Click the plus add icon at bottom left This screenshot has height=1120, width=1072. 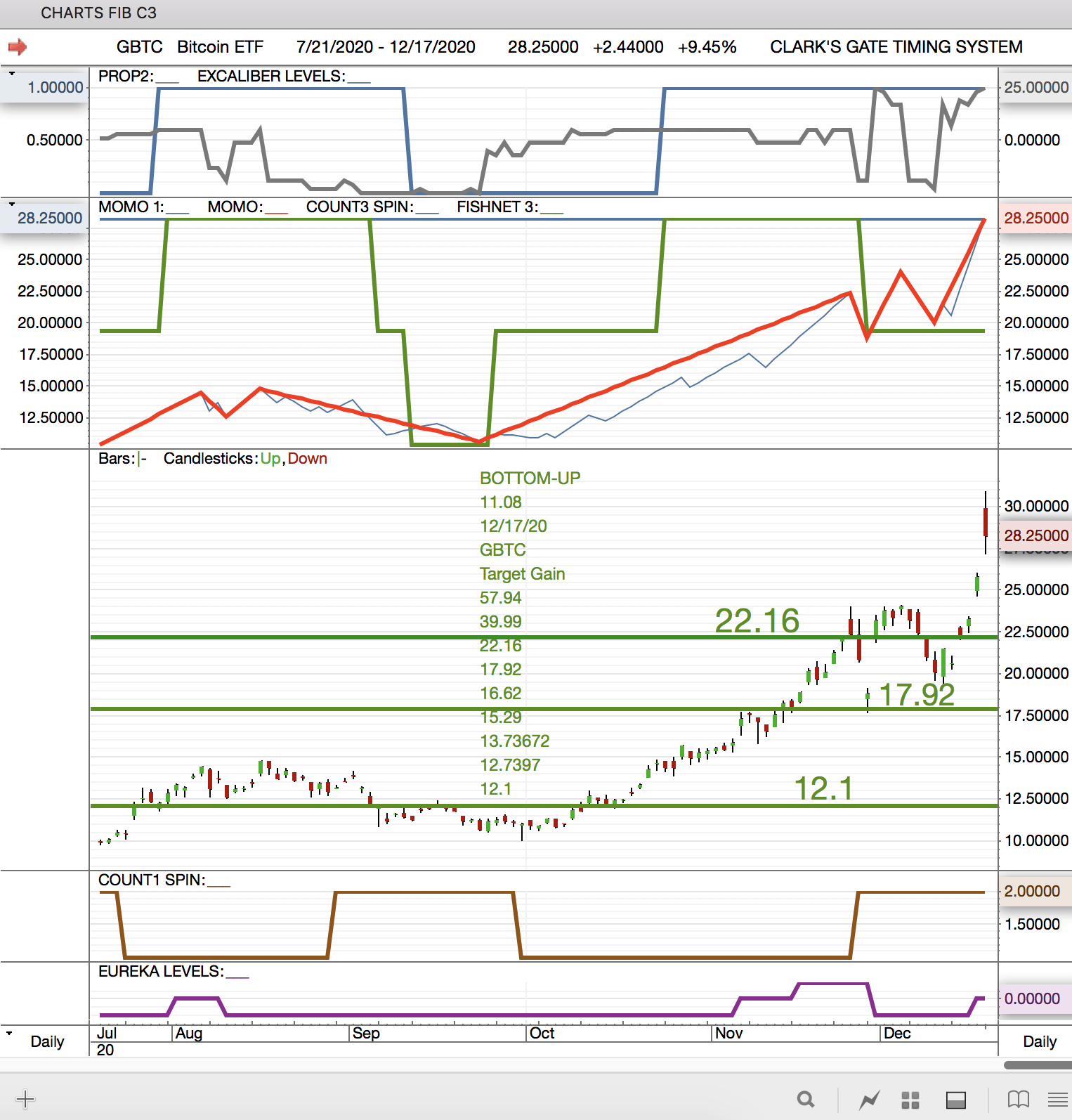tap(25, 1099)
